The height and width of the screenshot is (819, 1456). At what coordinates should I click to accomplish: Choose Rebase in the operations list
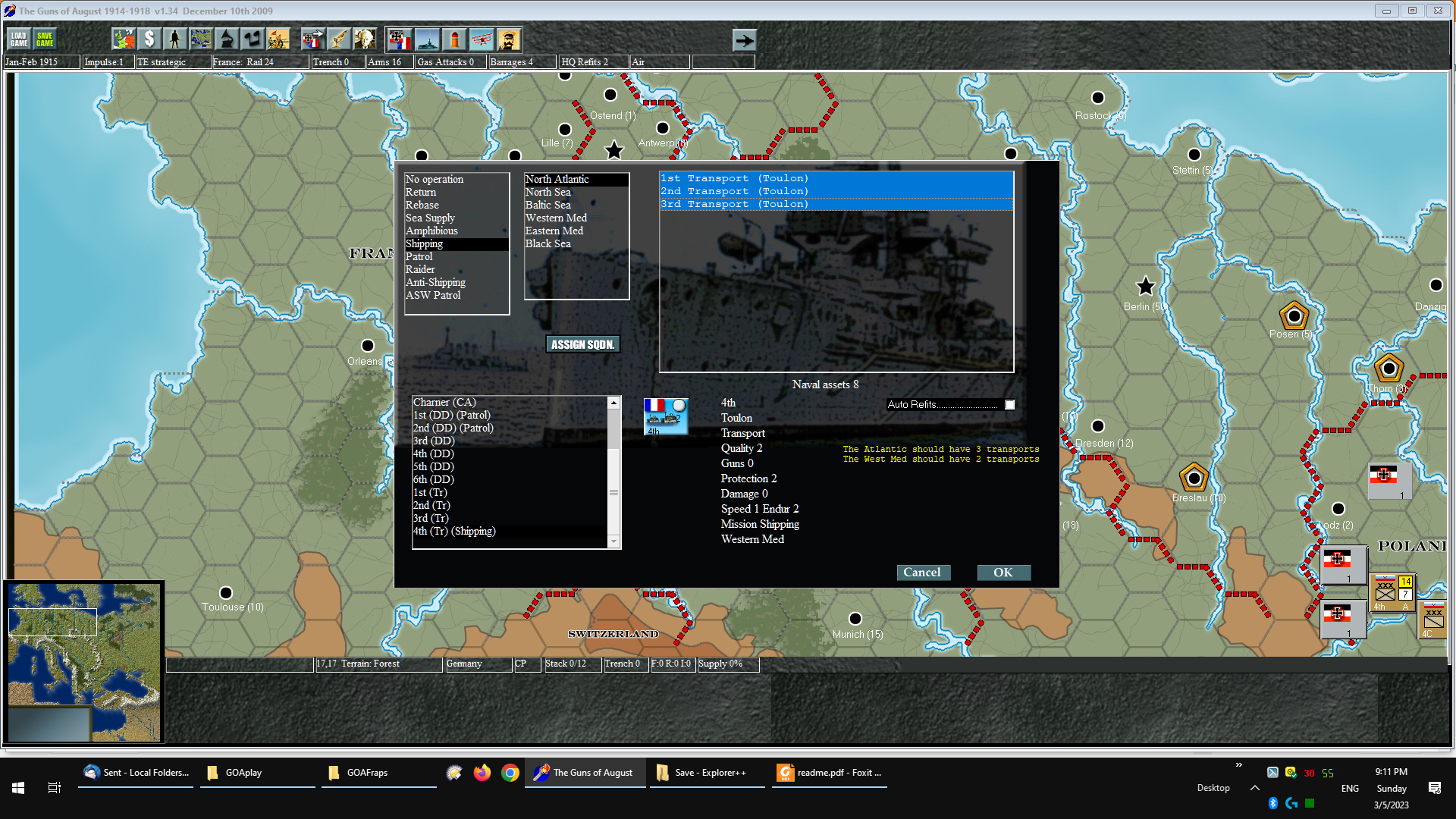click(457, 206)
